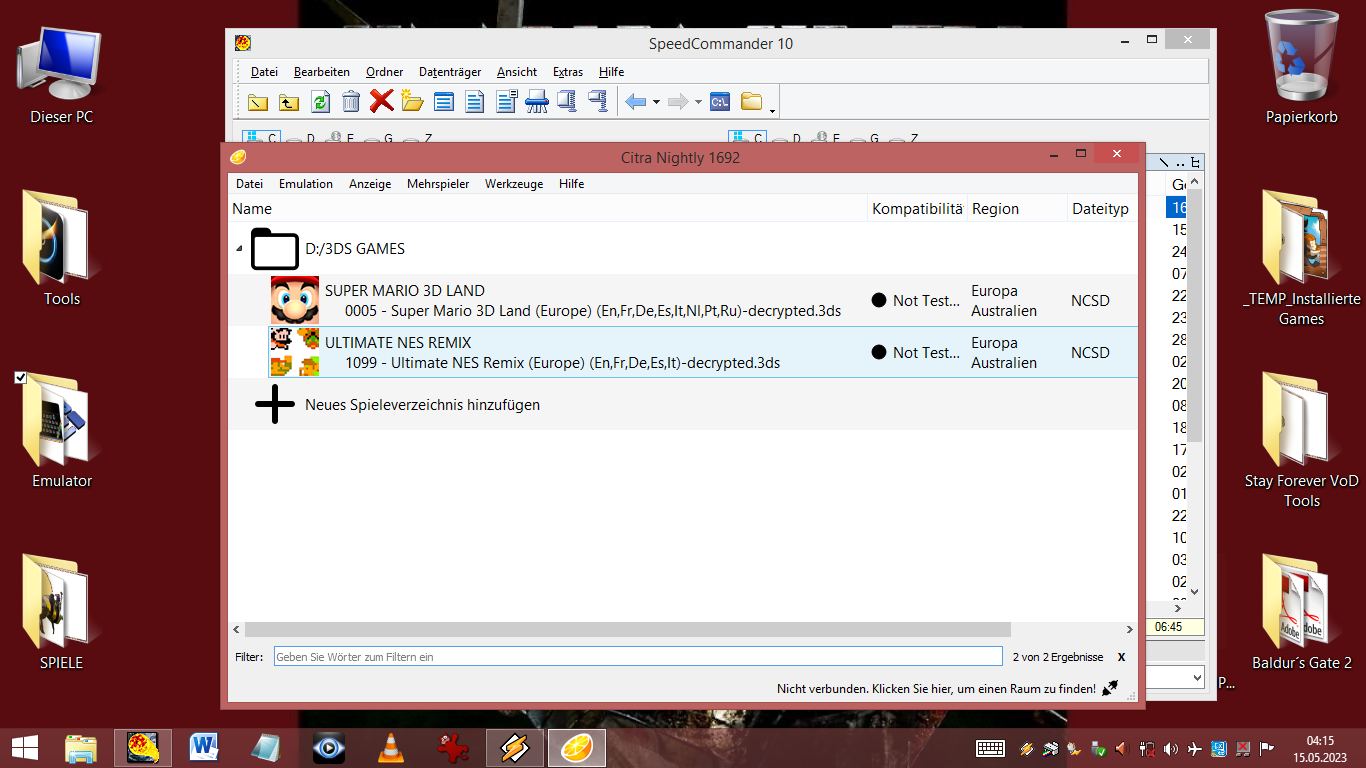Open the Ansicht menu in SpeedCommander
This screenshot has width=1366, height=768.
coord(517,72)
